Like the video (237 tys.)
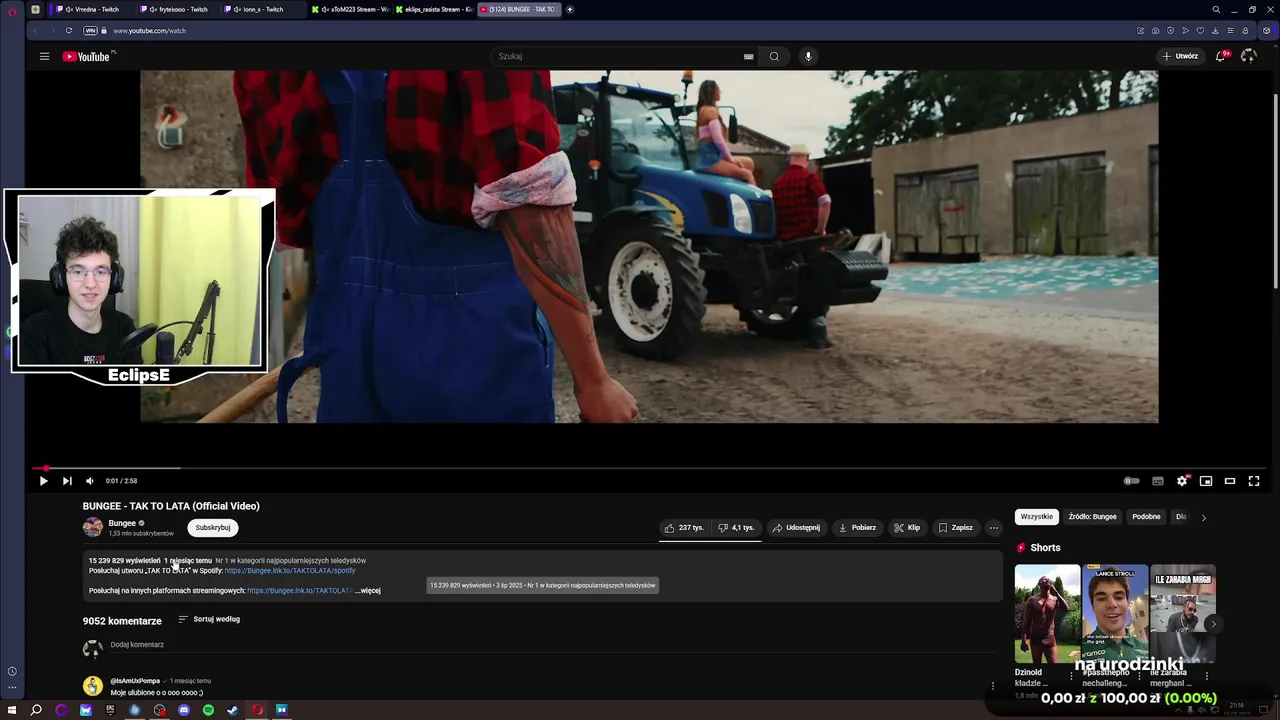This screenshot has width=1280, height=720. coord(684,528)
